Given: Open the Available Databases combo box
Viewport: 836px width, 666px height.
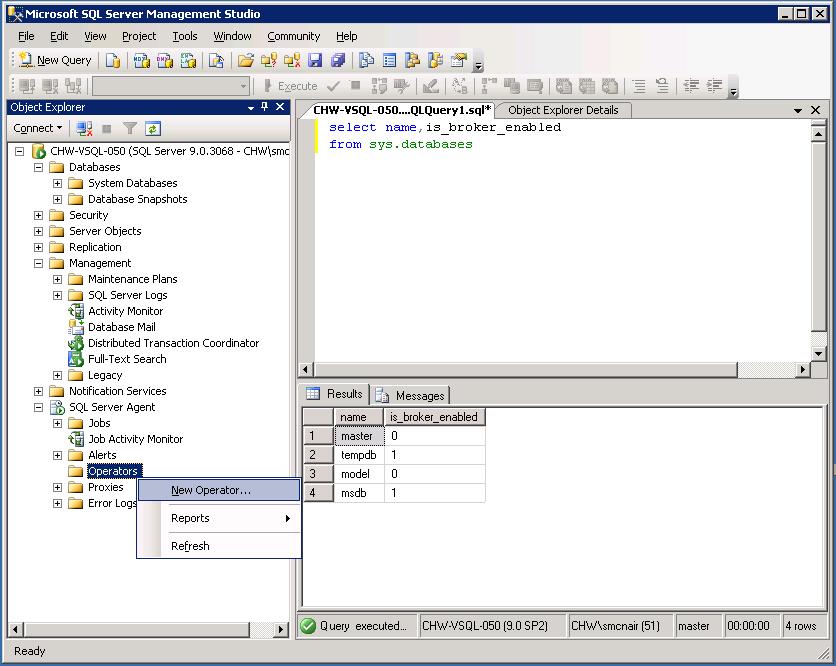Looking at the screenshot, I should click(171, 86).
